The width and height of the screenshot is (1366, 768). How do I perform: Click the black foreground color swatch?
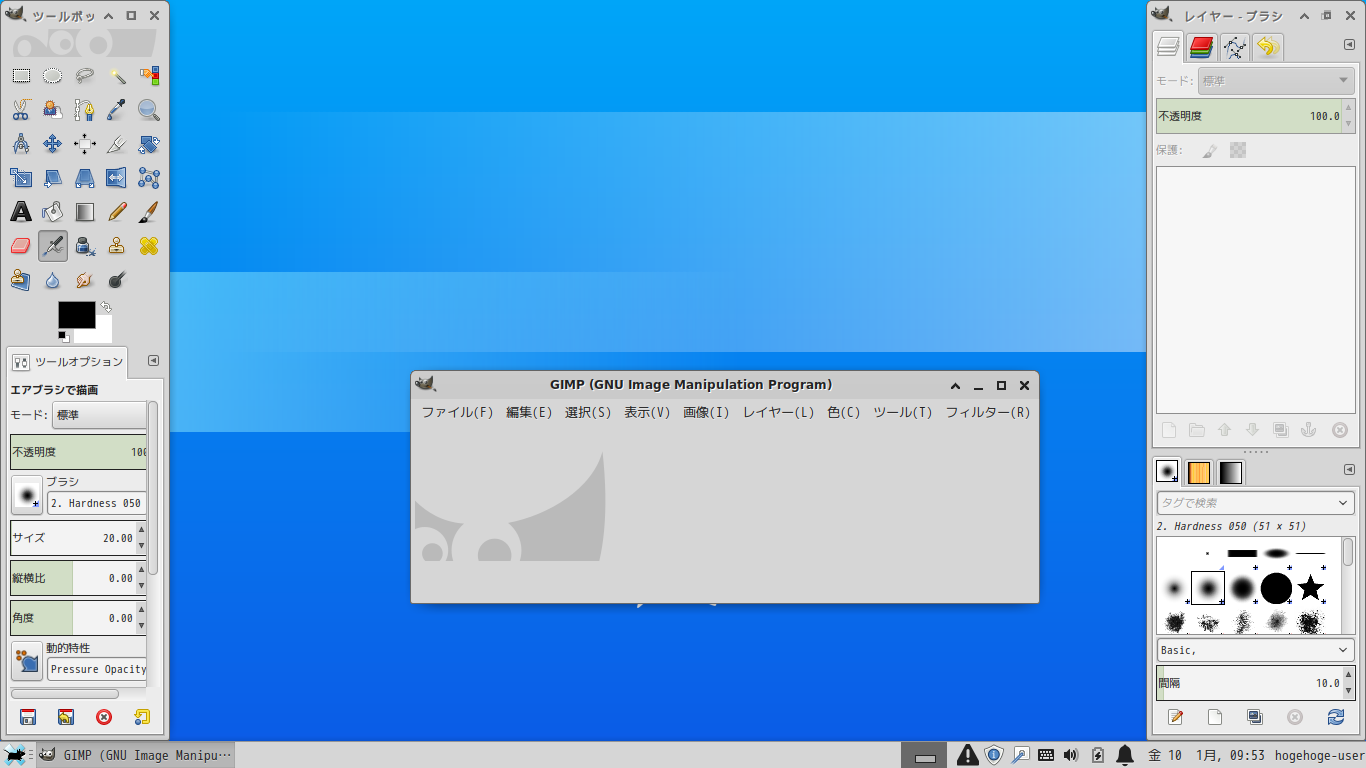click(77, 315)
